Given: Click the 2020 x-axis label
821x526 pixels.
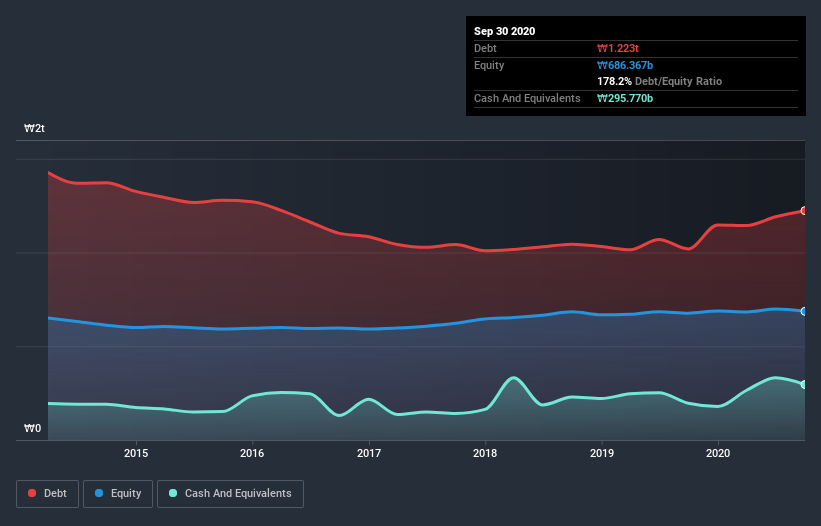Looking at the screenshot, I should (718, 453).
